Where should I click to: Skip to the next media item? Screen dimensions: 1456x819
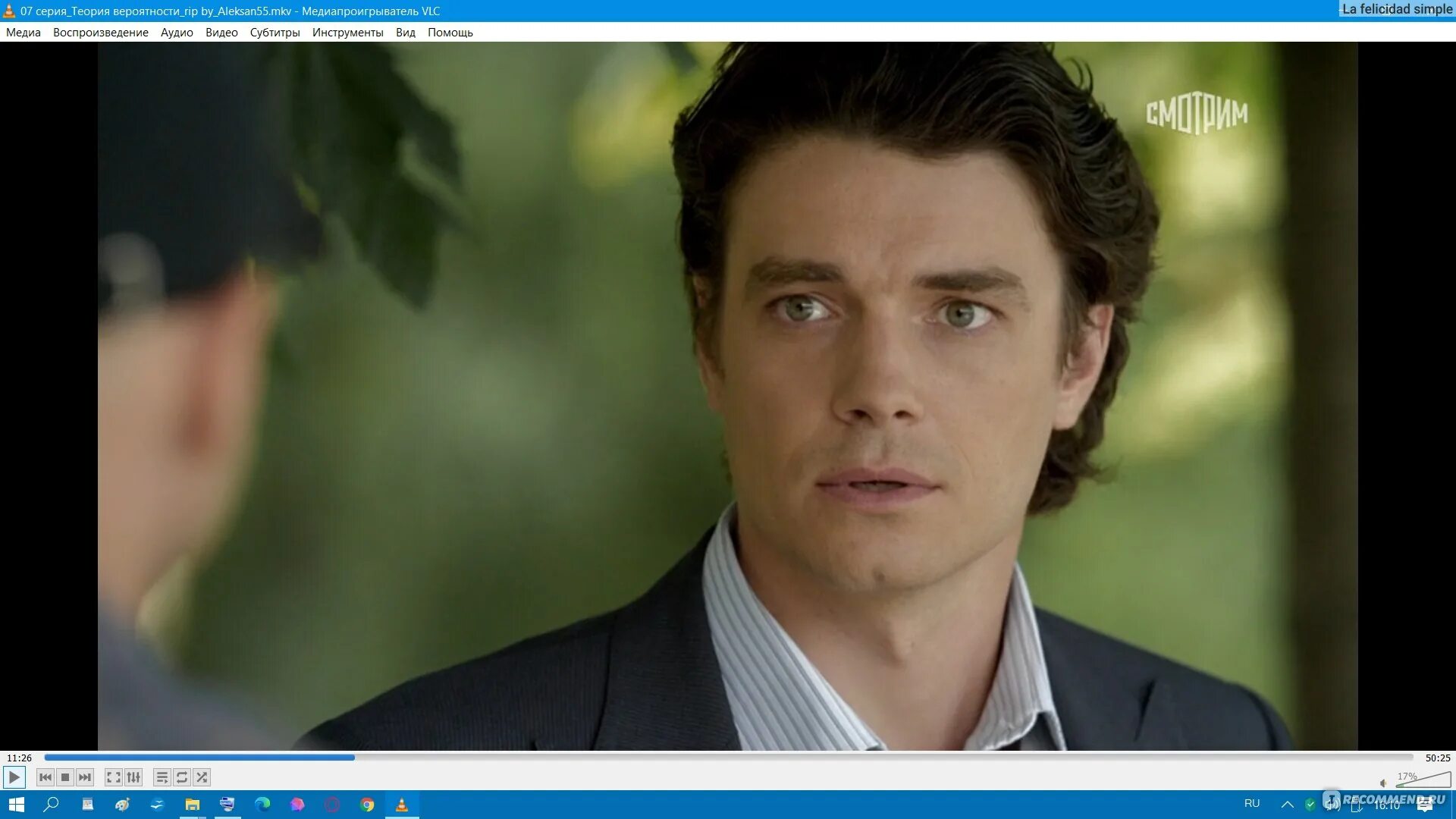click(x=85, y=777)
